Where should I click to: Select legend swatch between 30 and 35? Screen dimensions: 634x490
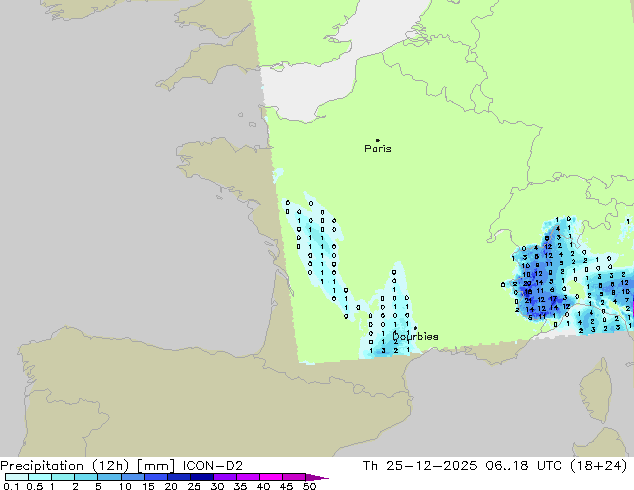click(x=225, y=477)
